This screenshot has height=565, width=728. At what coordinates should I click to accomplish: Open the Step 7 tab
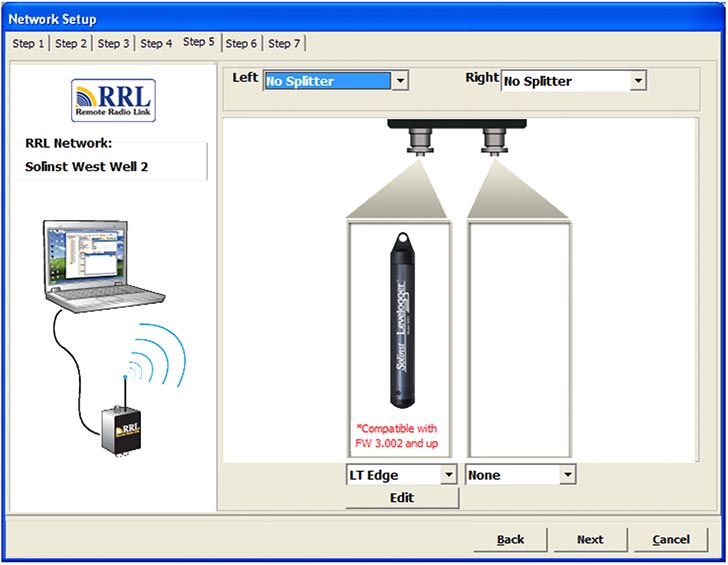pyautogui.click(x=284, y=43)
